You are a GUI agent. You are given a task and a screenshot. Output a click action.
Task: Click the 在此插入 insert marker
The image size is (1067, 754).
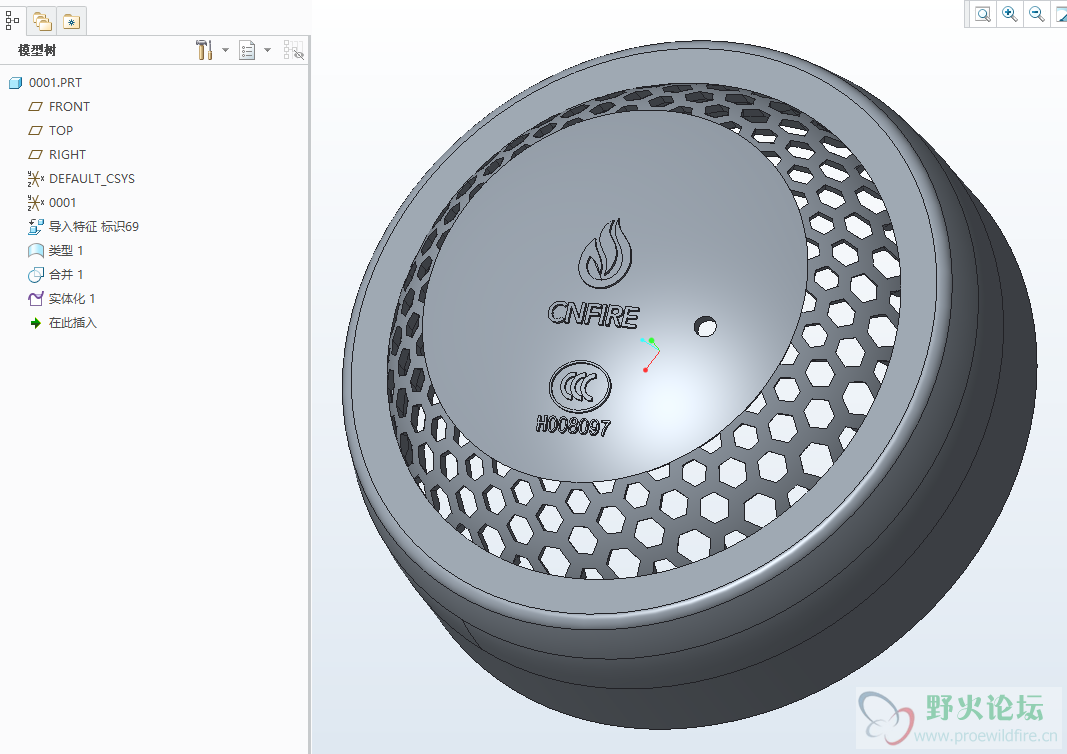[x=72, y=323]
